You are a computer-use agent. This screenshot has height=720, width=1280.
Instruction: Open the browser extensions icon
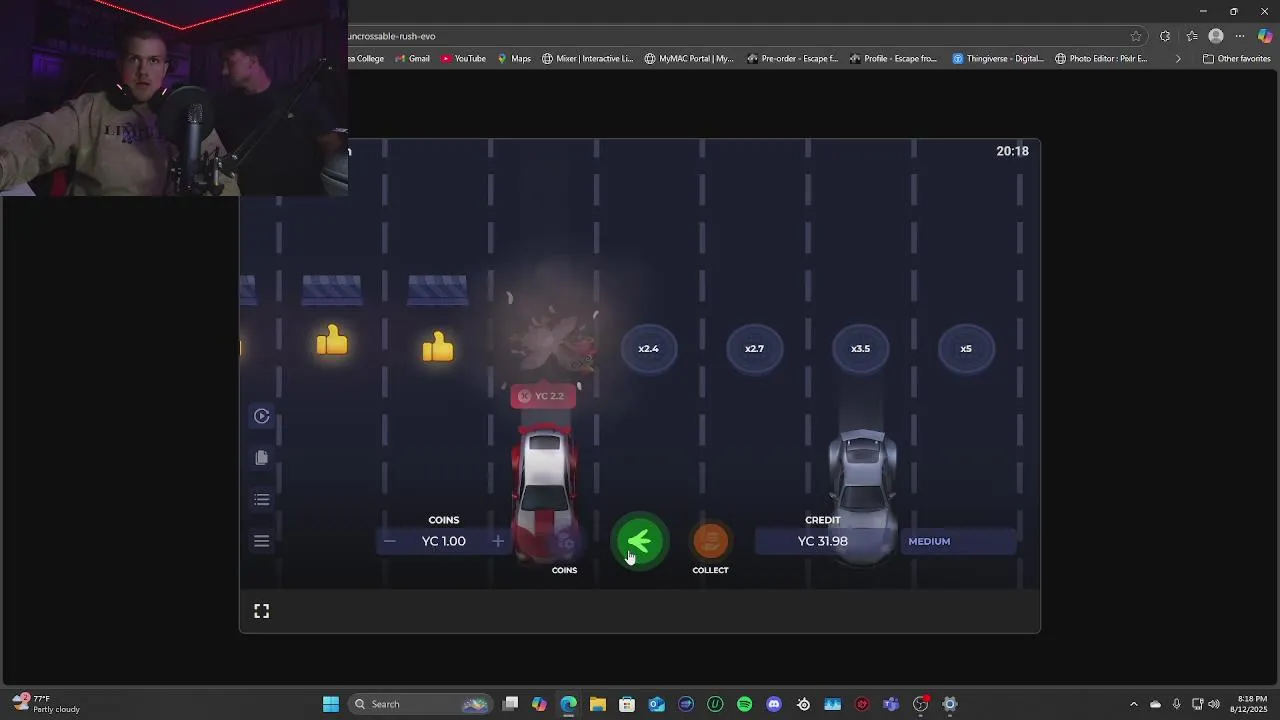coord(1165,36)
